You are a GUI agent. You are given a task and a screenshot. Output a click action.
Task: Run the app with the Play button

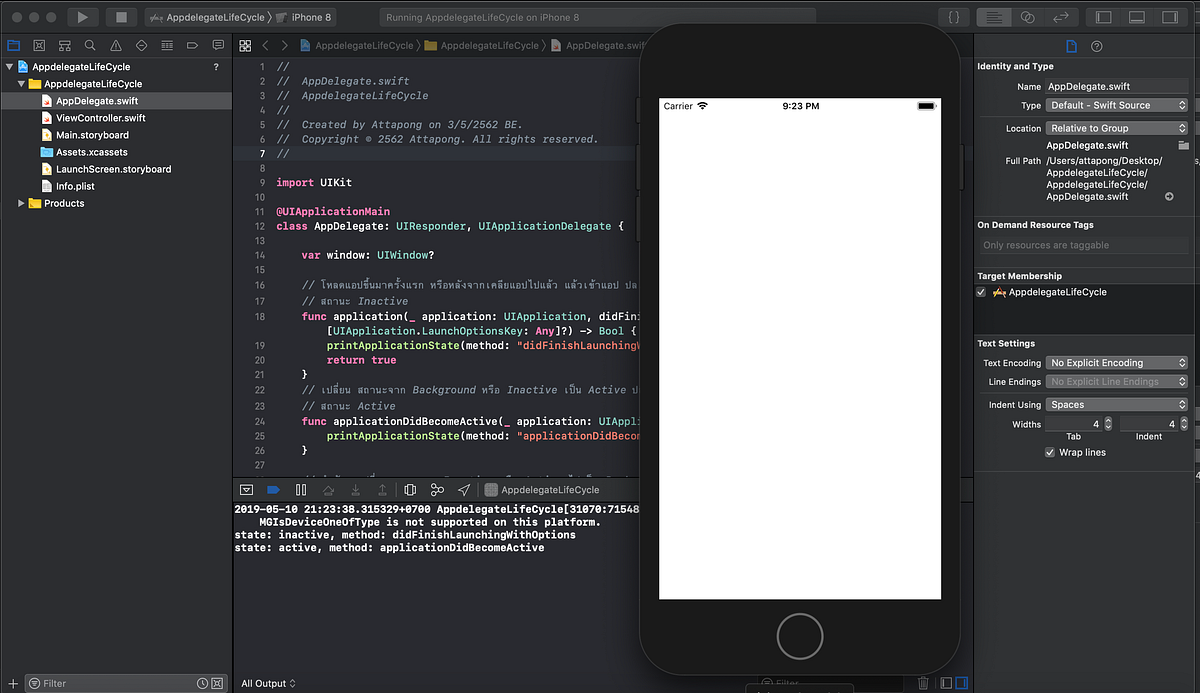(x=83, y=16)
